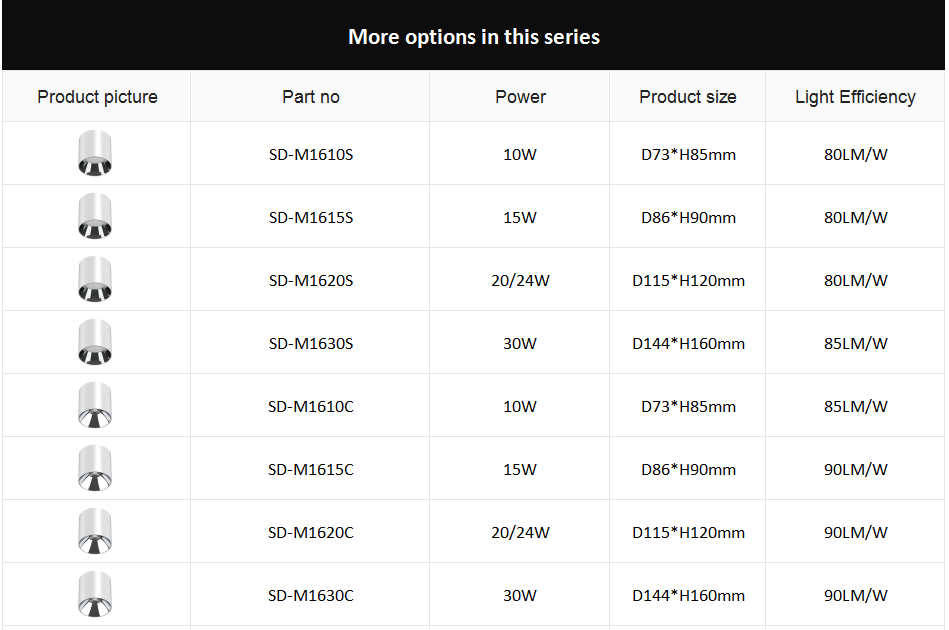This screenshot has height=630, width=949.
Task: Open the SD-M1615S product picture thumbnail
Action: (95, 216)
